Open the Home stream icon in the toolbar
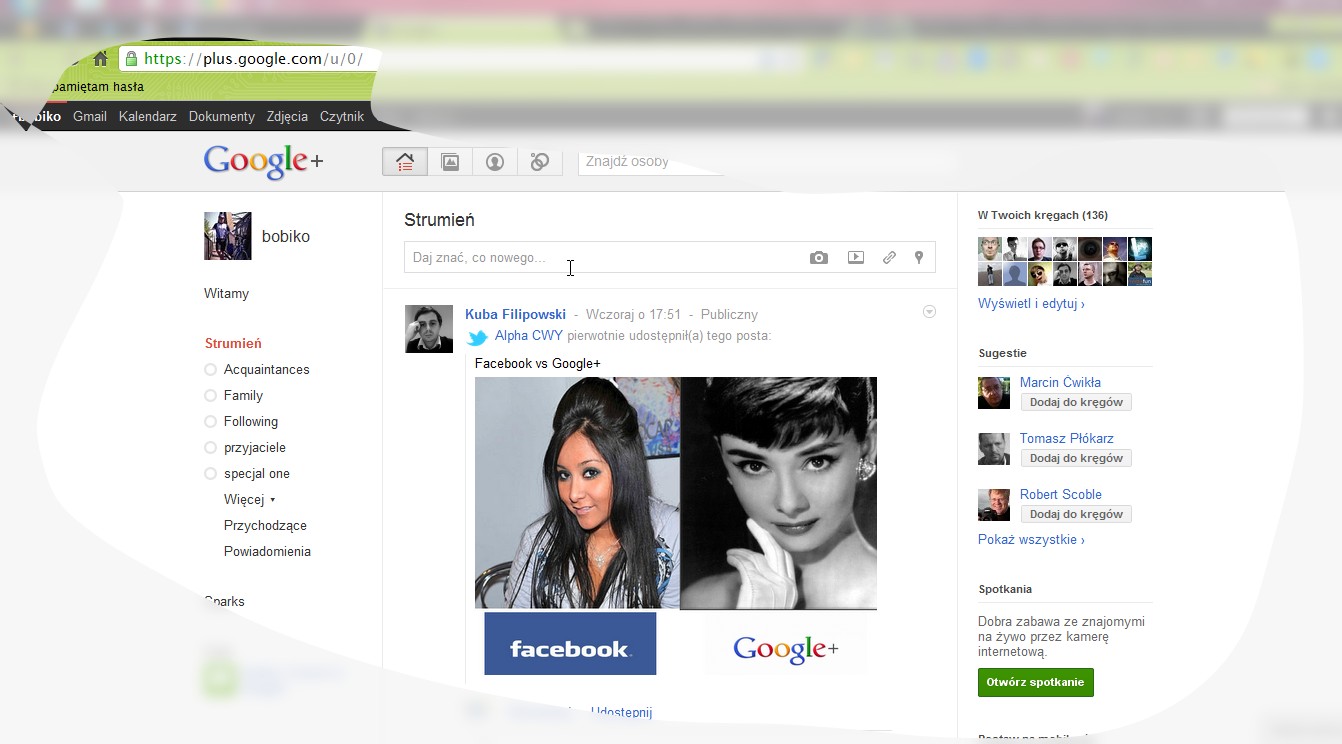The height and width of the screenshot is (744, 1342). 405,162
